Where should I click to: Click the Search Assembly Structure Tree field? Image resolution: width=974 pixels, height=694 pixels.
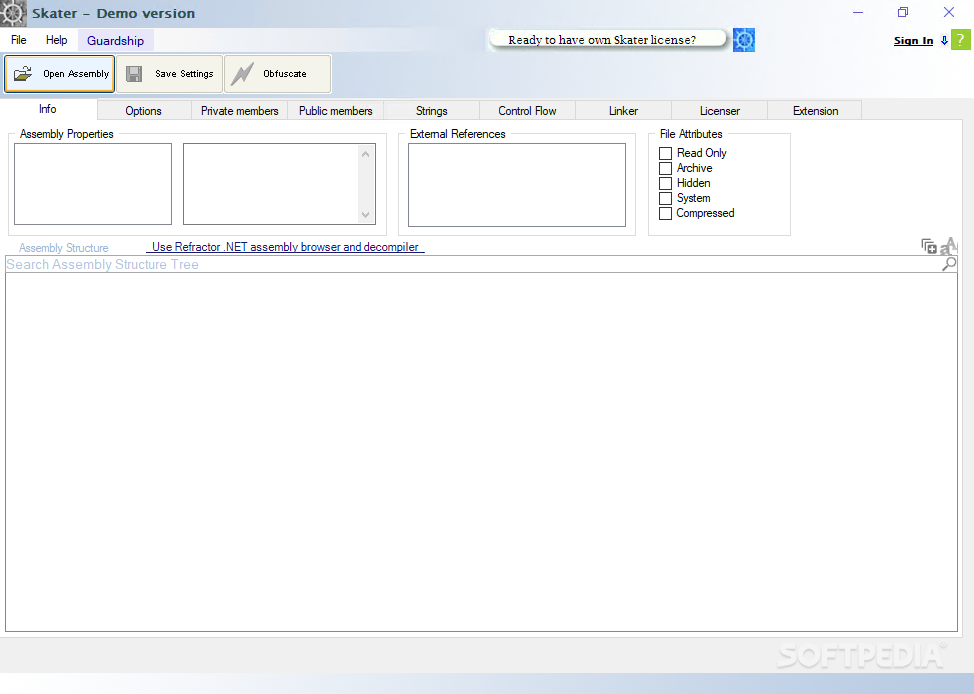point(473,264)
